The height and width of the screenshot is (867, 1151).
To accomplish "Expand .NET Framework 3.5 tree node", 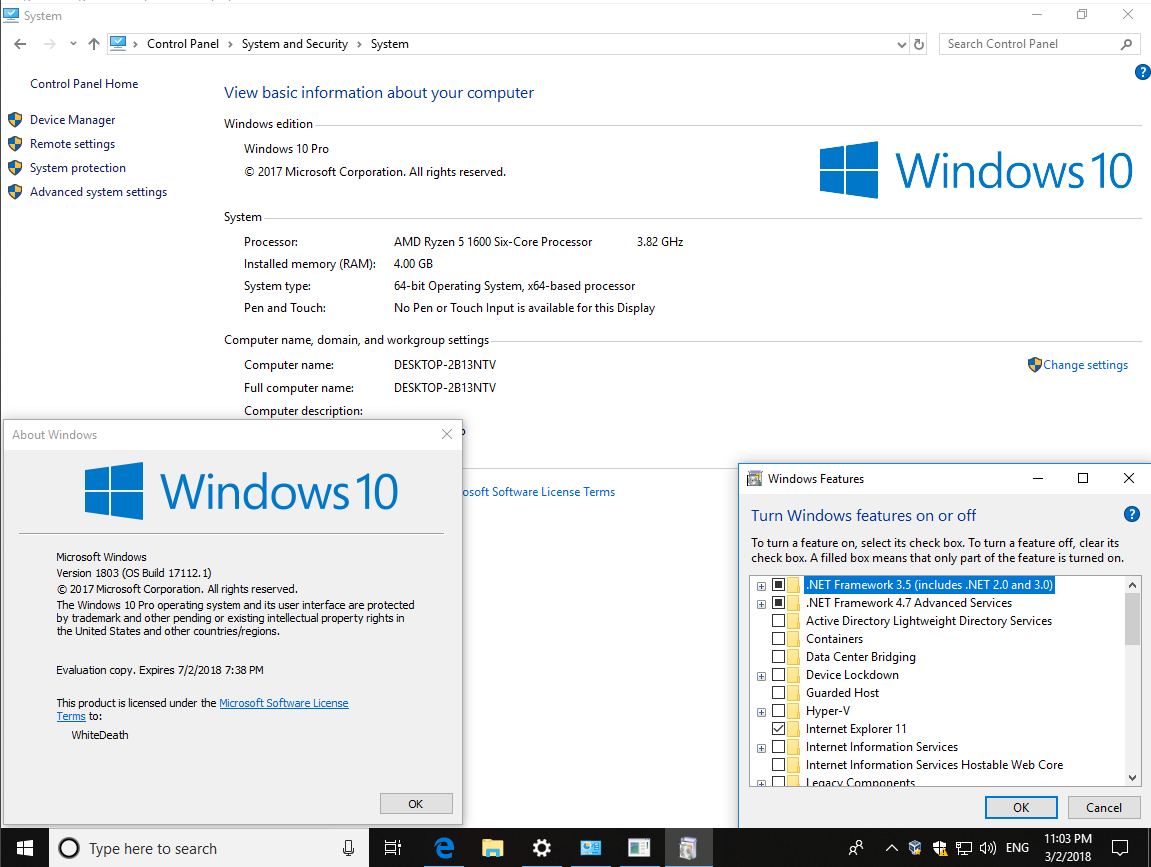I will coord(761,586).
